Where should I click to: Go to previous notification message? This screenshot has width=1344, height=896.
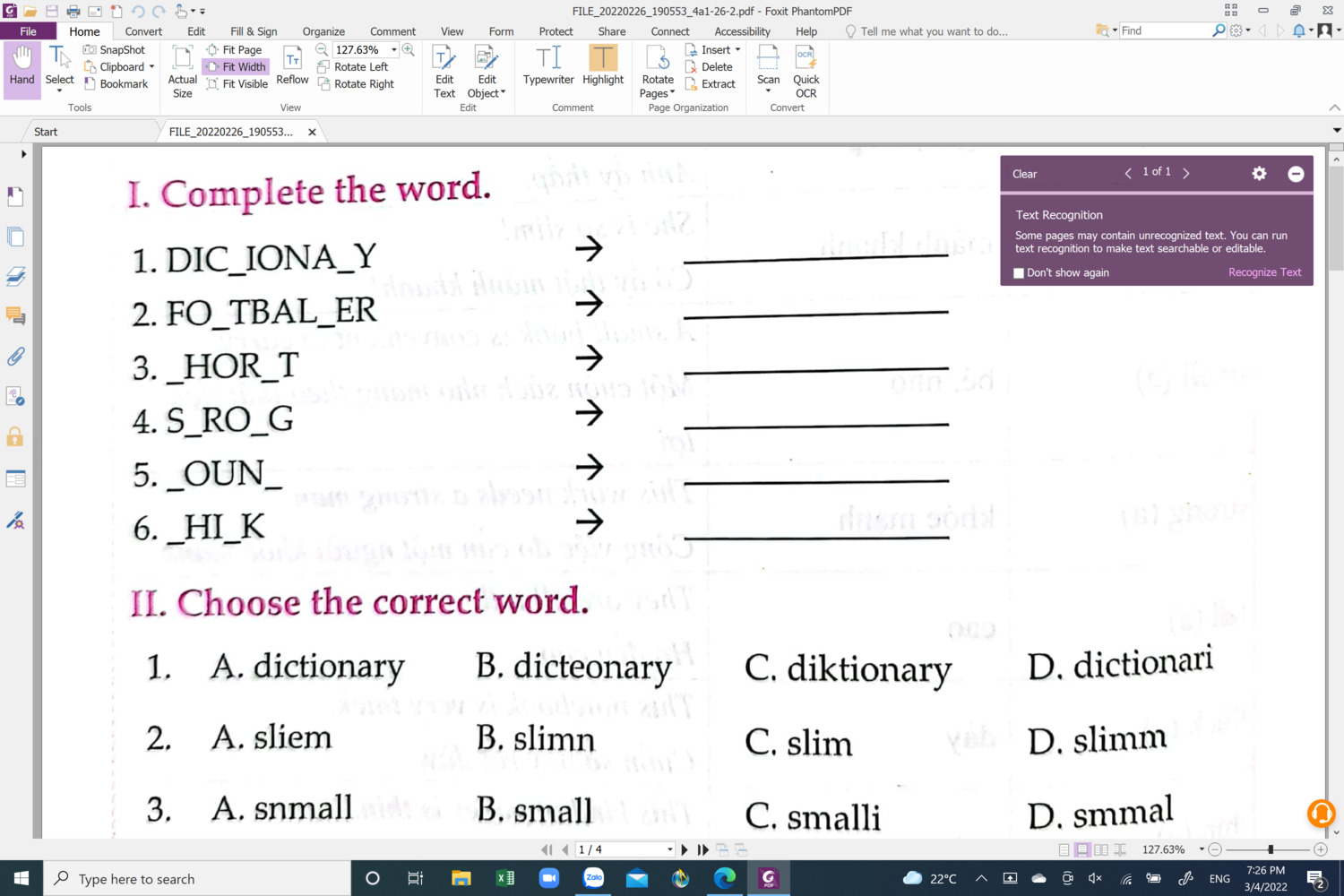coord(1128,173)
